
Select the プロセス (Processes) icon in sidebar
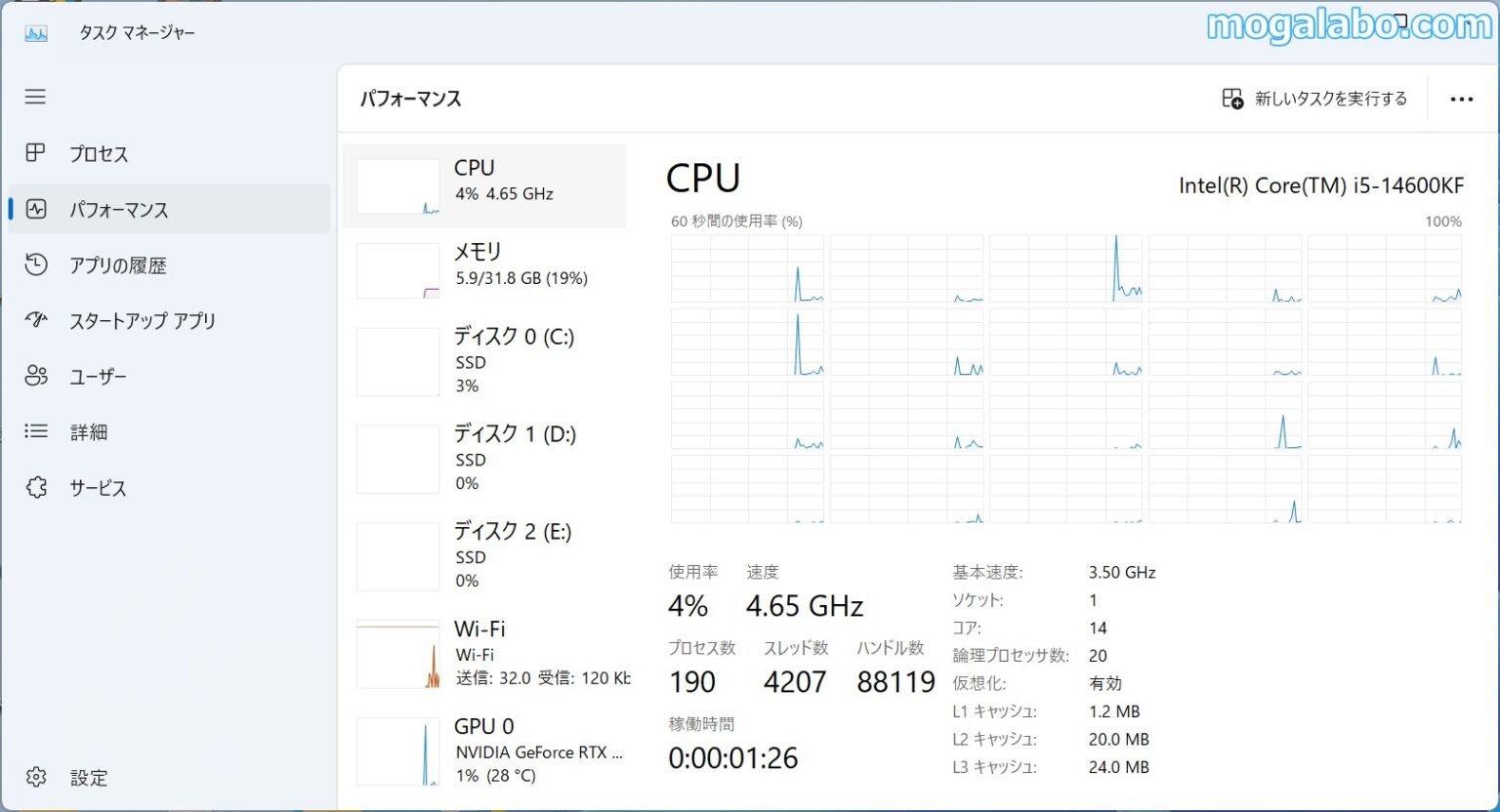click(35, 153)
